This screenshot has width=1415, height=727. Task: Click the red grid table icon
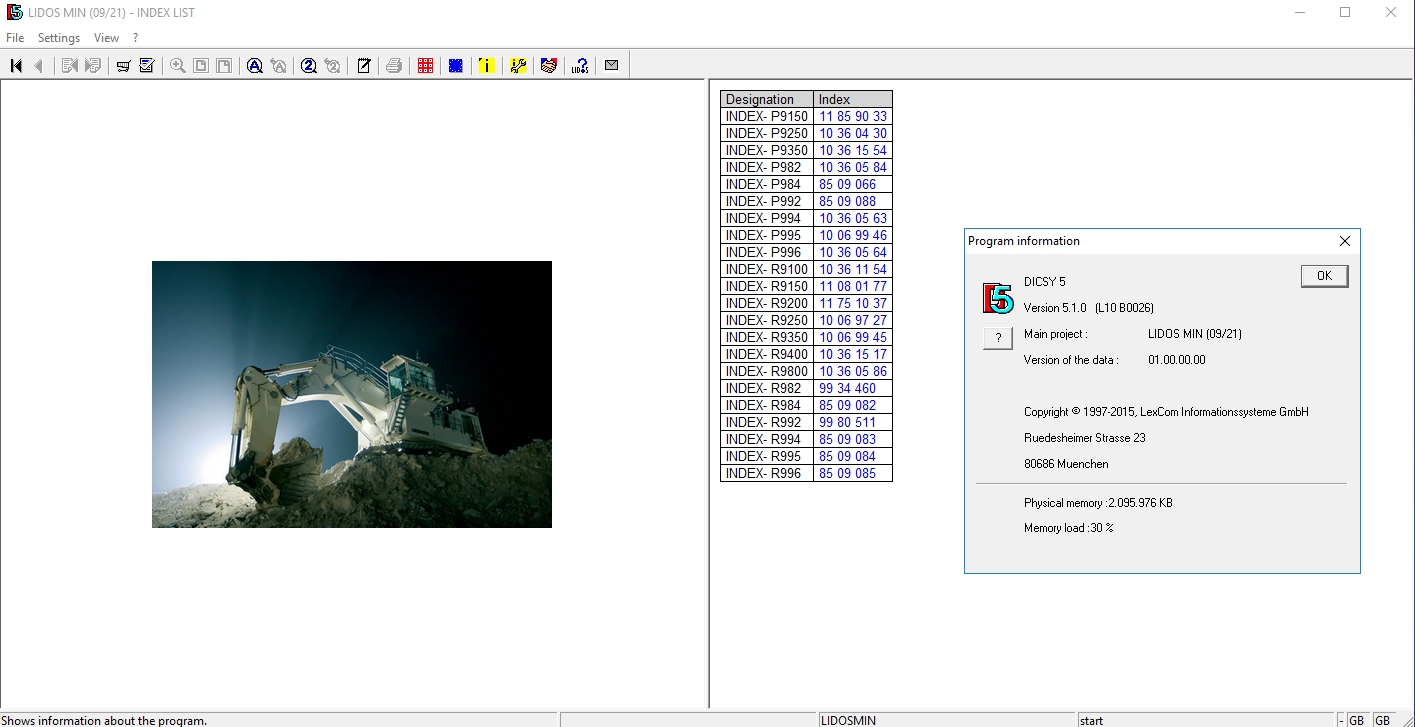[x=424, y=65]
